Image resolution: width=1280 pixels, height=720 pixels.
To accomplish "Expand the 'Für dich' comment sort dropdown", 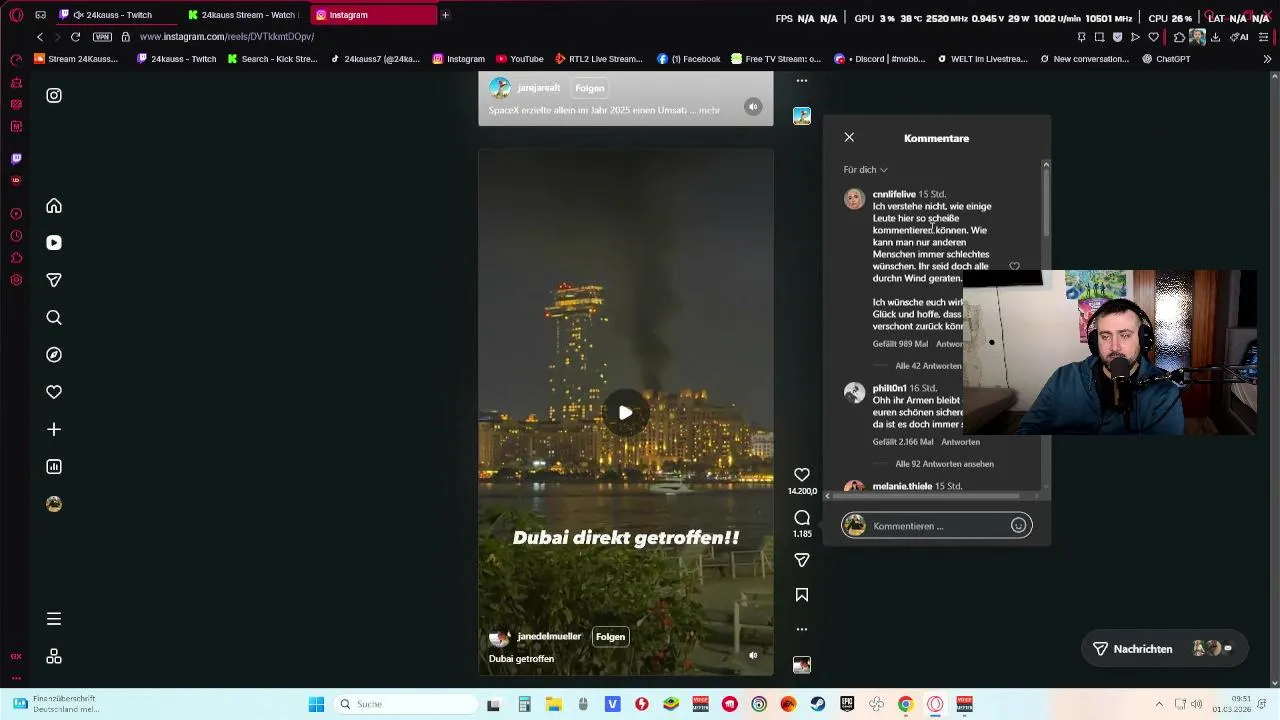I will coord(865,170).
